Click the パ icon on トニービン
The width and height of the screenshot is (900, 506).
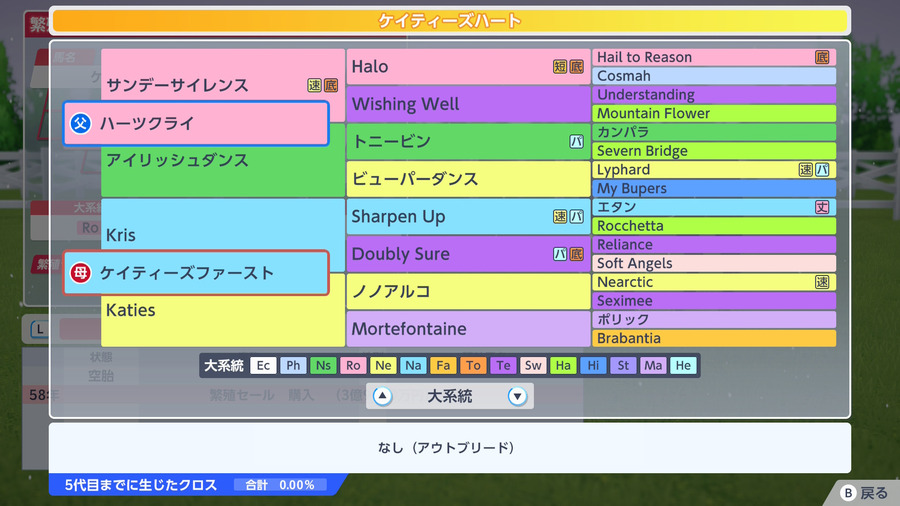tap(576, 142)
